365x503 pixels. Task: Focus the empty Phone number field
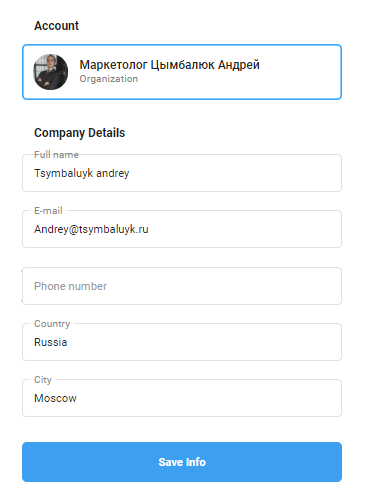pyautogui.click(x=182, y=286)
